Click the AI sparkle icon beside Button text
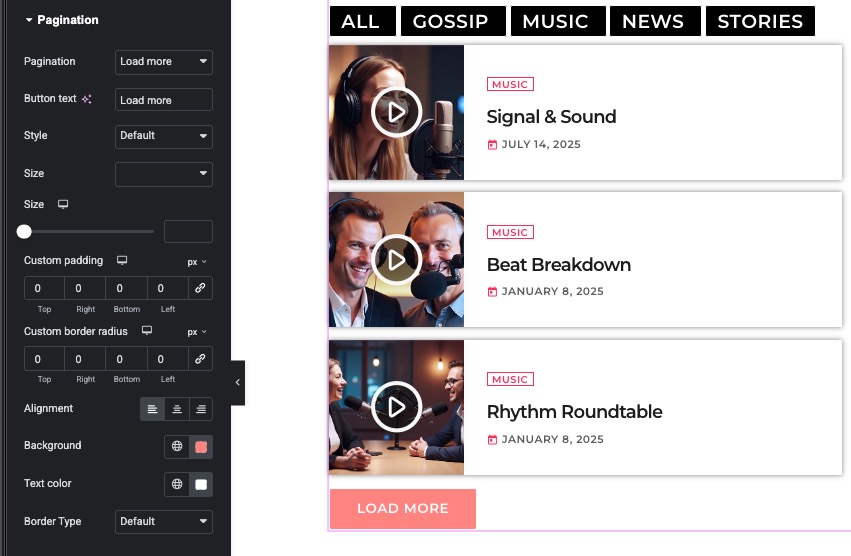This screenshot has height=556, width=851. coord(87,100)
